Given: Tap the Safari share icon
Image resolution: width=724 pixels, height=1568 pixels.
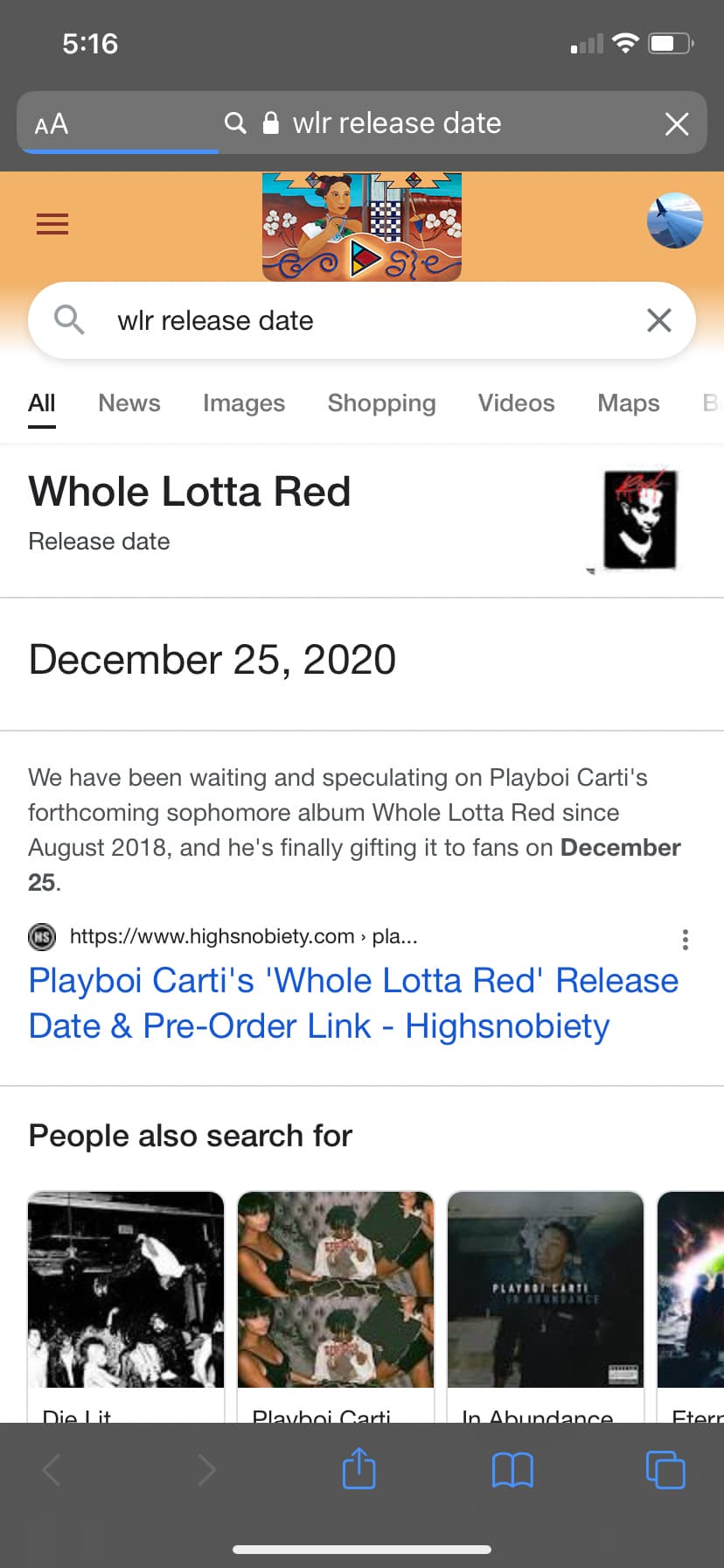Looking at the screenshot, I should 359,1469.
